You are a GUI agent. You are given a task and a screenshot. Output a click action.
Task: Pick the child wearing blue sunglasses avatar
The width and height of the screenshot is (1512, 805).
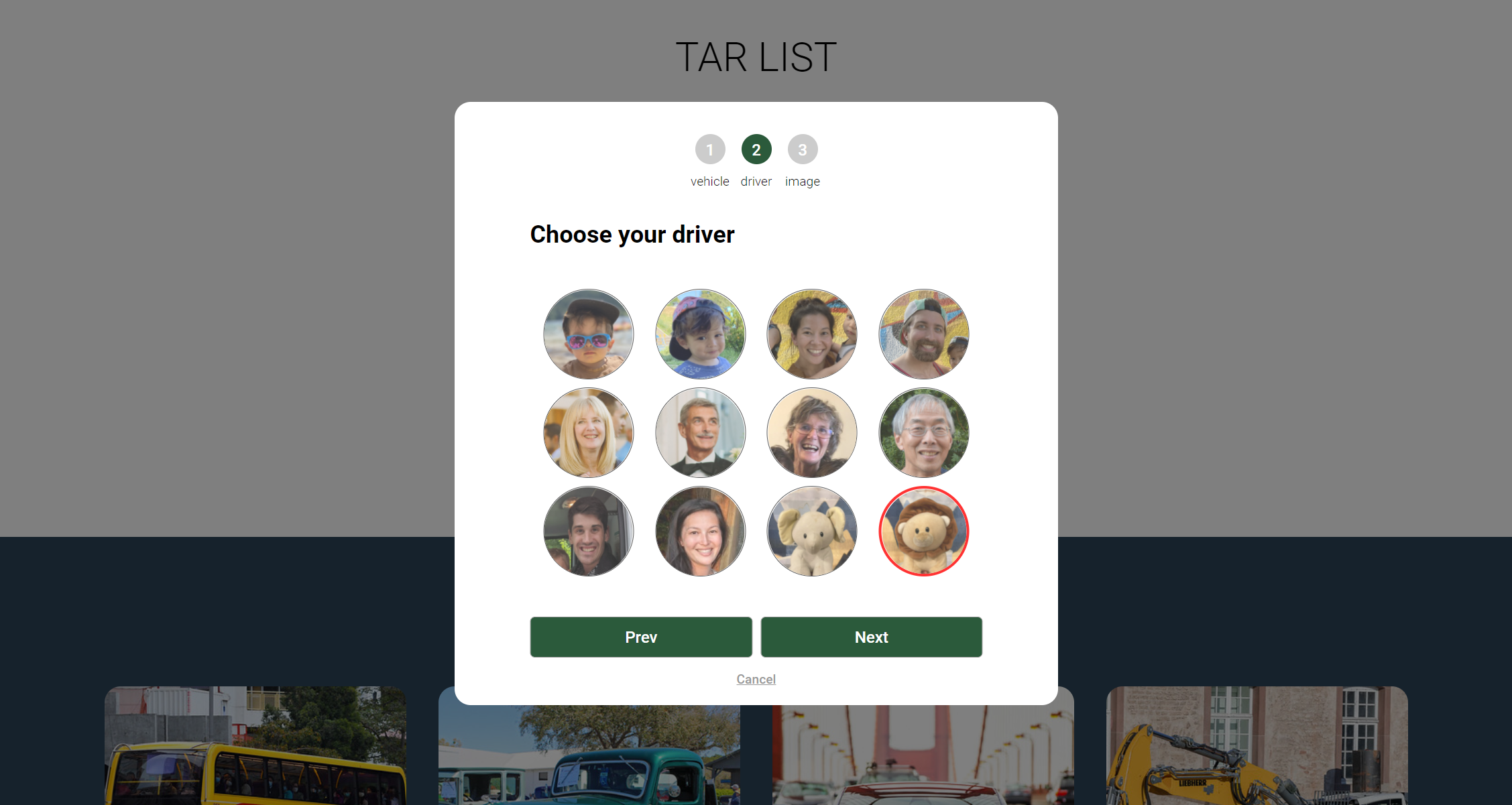click(589, 334)
